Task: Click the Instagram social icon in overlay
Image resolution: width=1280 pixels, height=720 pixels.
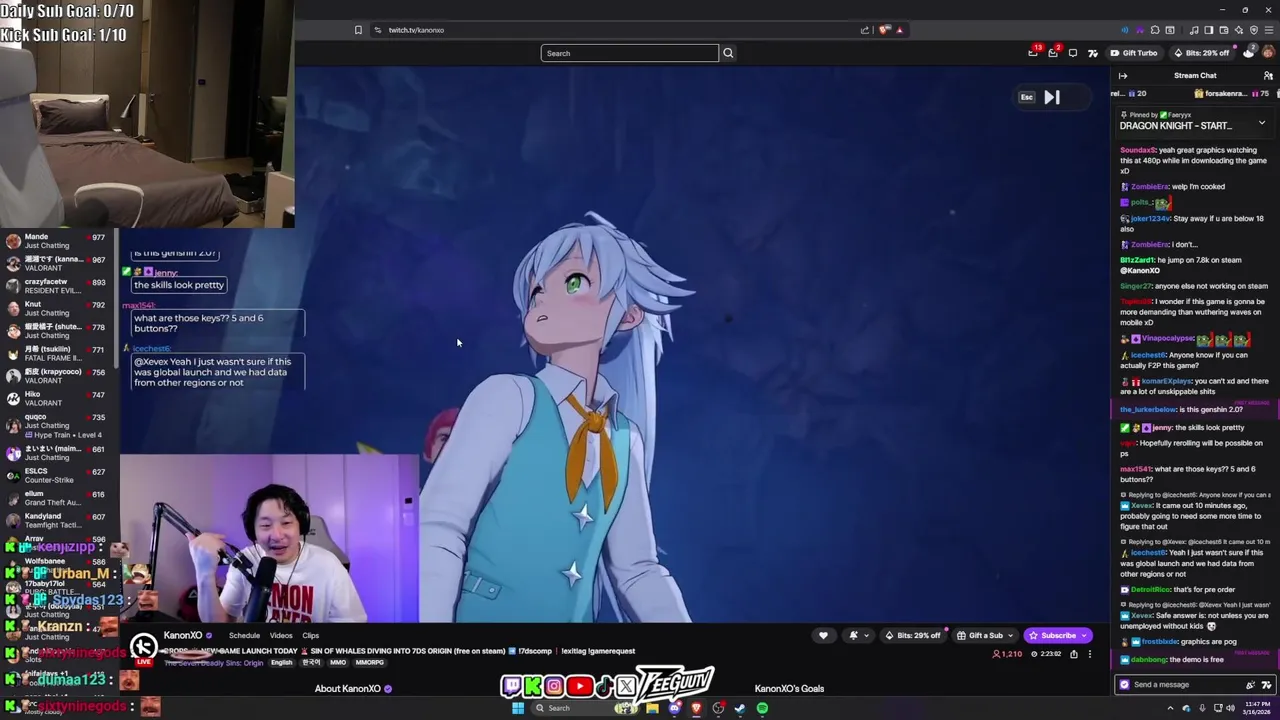Action: (554, 687)
